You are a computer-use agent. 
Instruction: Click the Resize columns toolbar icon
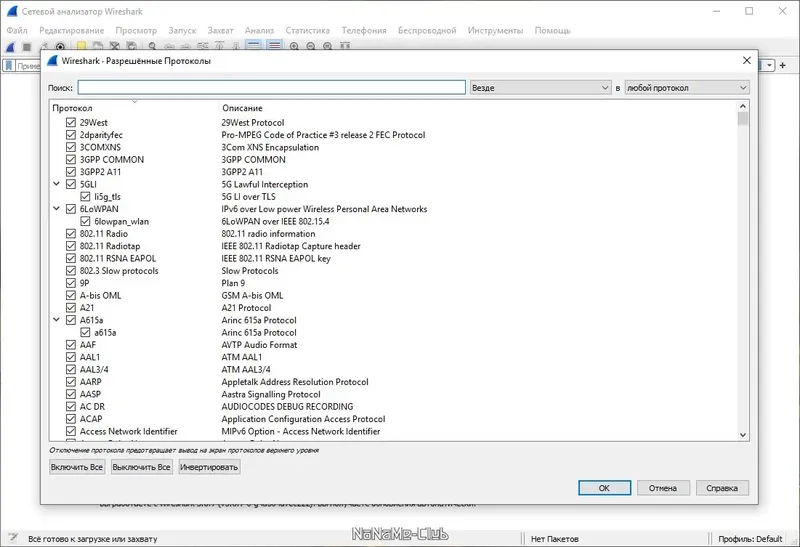tap(345, 46)
